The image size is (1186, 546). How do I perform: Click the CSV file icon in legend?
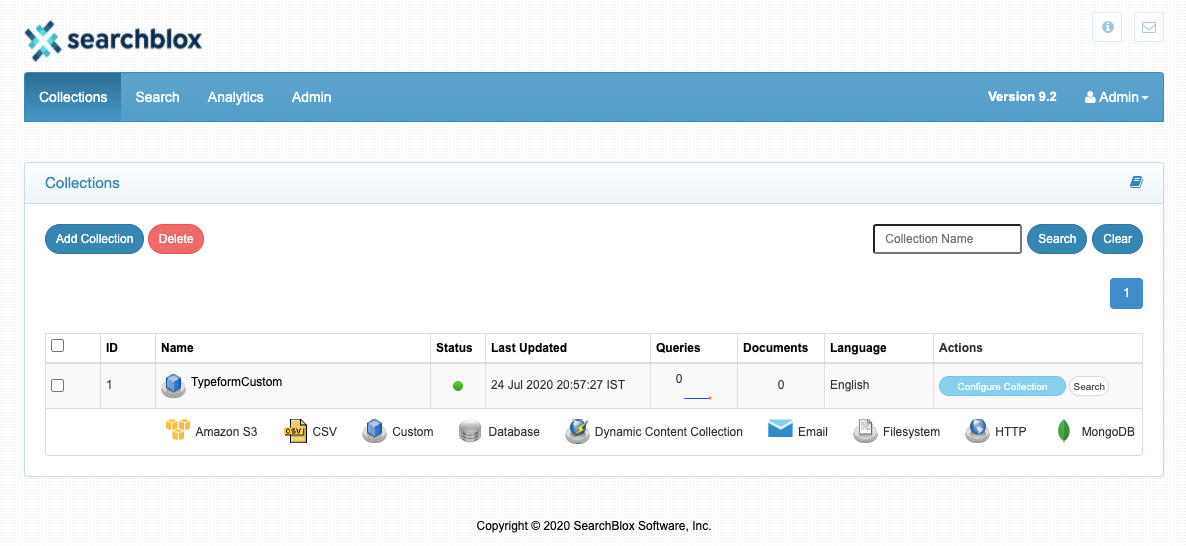coord(296,431)
